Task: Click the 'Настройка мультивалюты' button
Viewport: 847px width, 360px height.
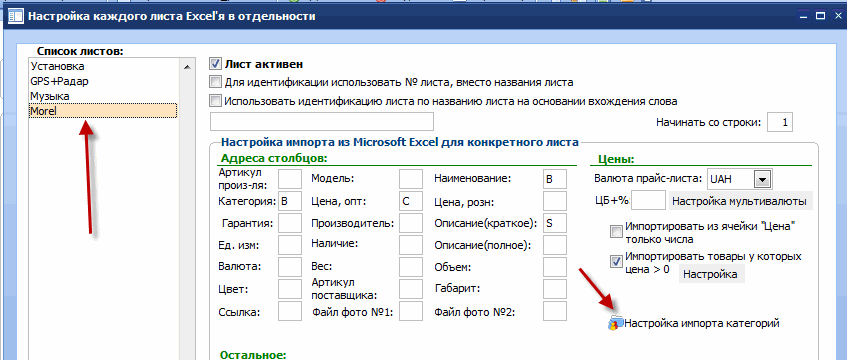Action: (x=740, y=202)
